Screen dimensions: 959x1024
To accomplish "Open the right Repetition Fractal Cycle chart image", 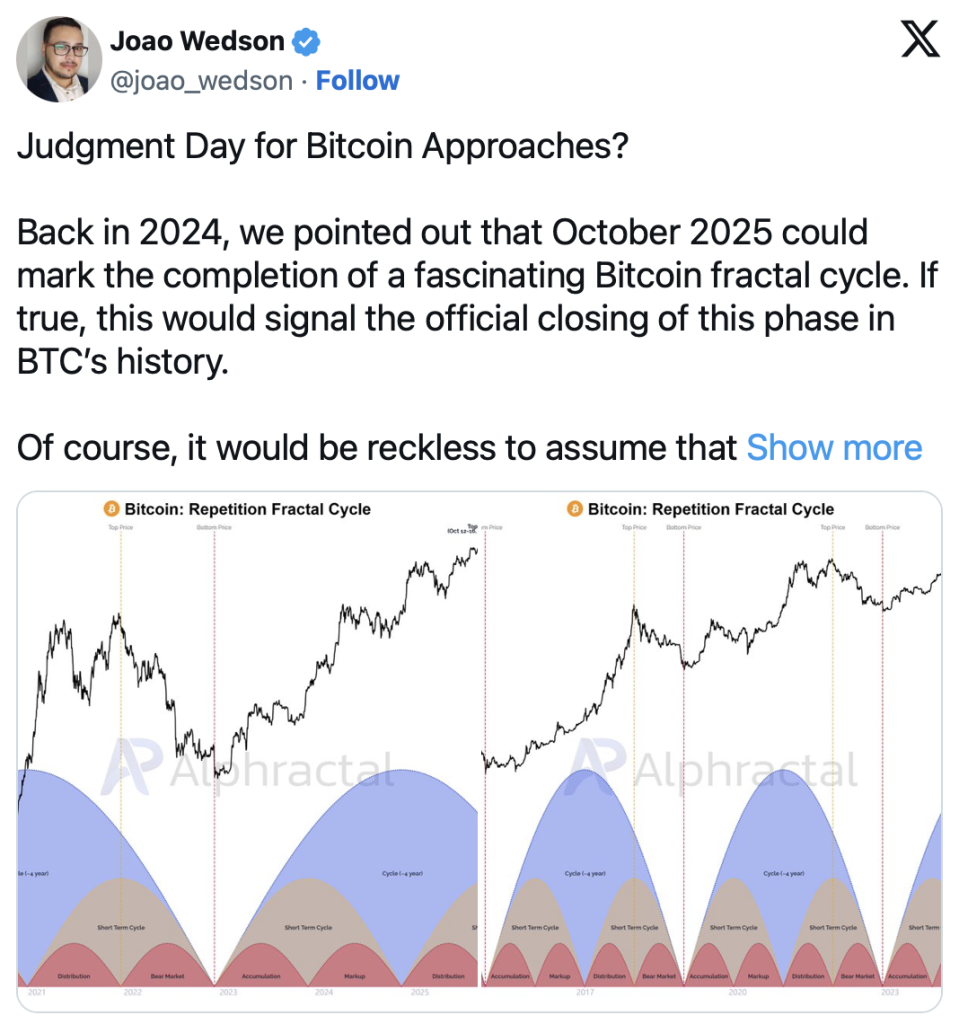I will (711, 751).
